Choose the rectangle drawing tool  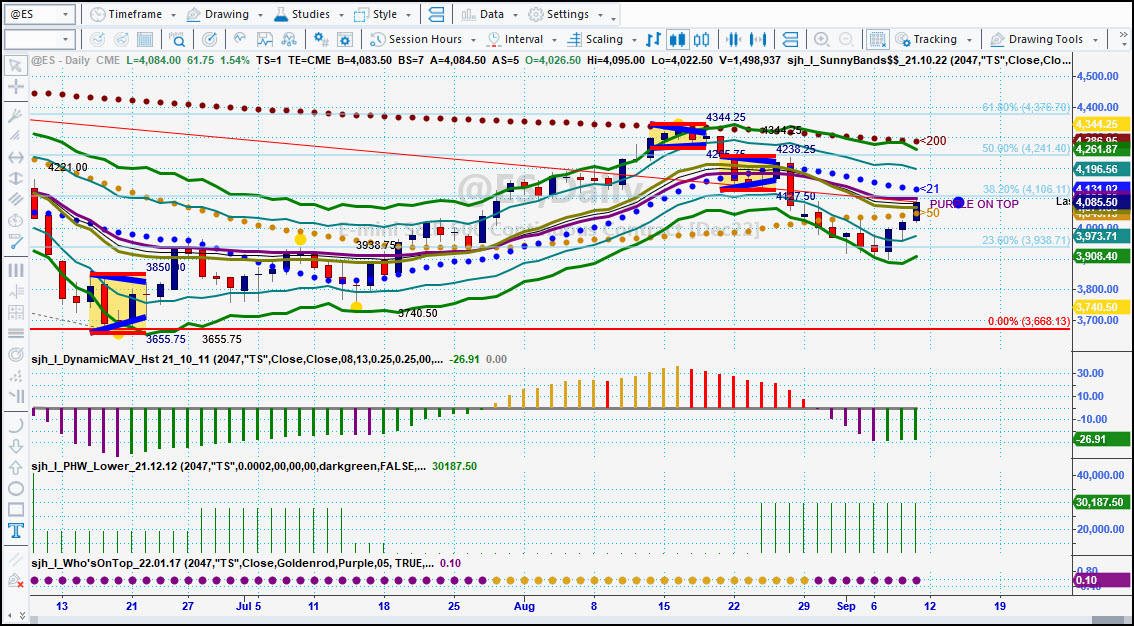[15, 510]
